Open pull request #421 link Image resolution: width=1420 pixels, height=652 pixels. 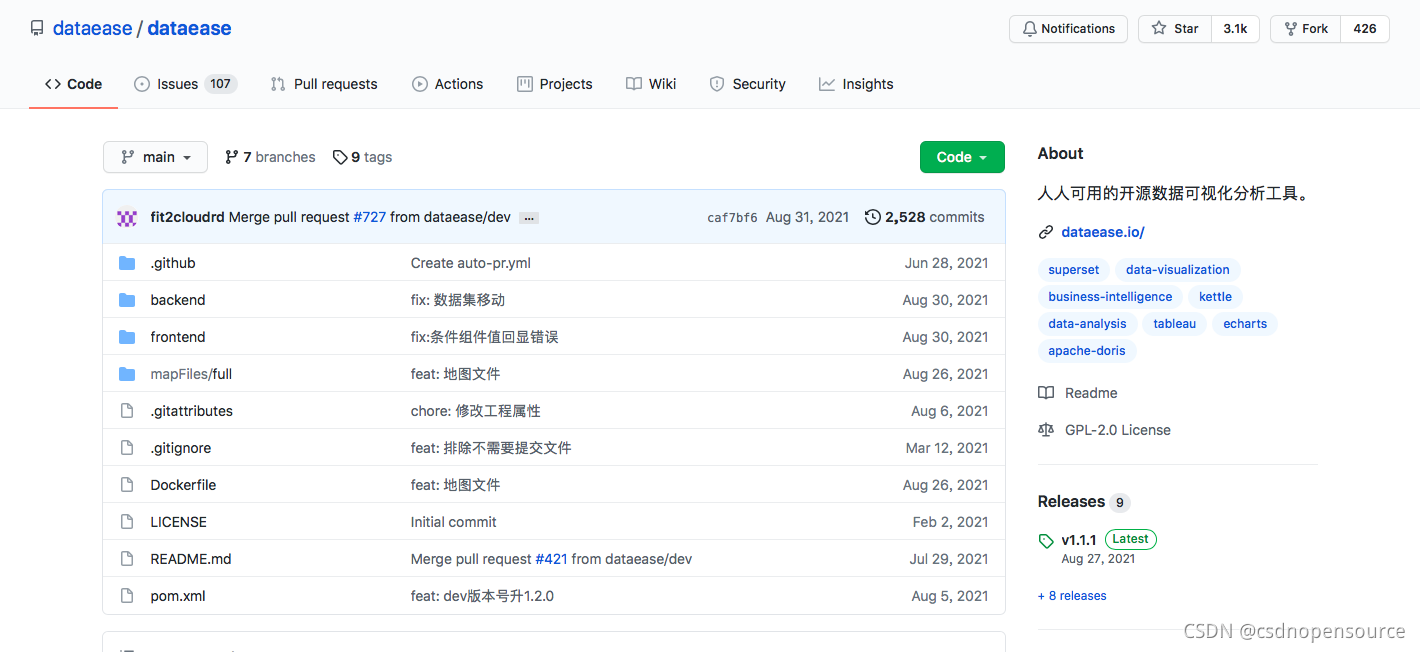pyautogui.click(x=551, y=559)
